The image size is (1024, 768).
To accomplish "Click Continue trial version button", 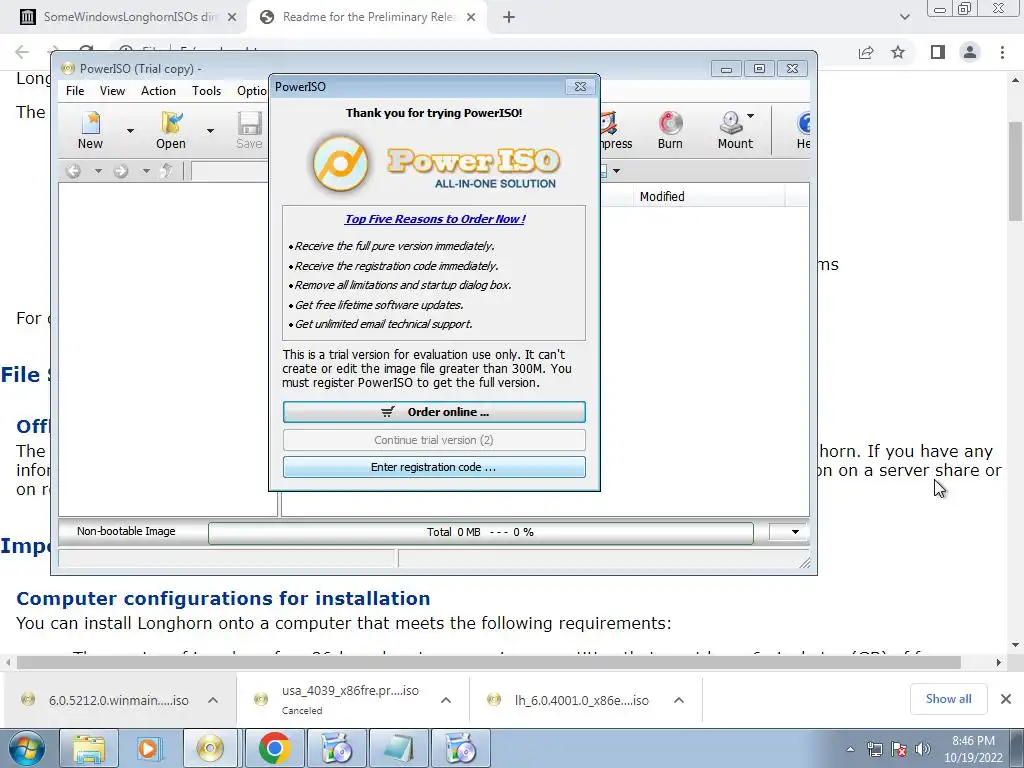I will pos(434,440).
